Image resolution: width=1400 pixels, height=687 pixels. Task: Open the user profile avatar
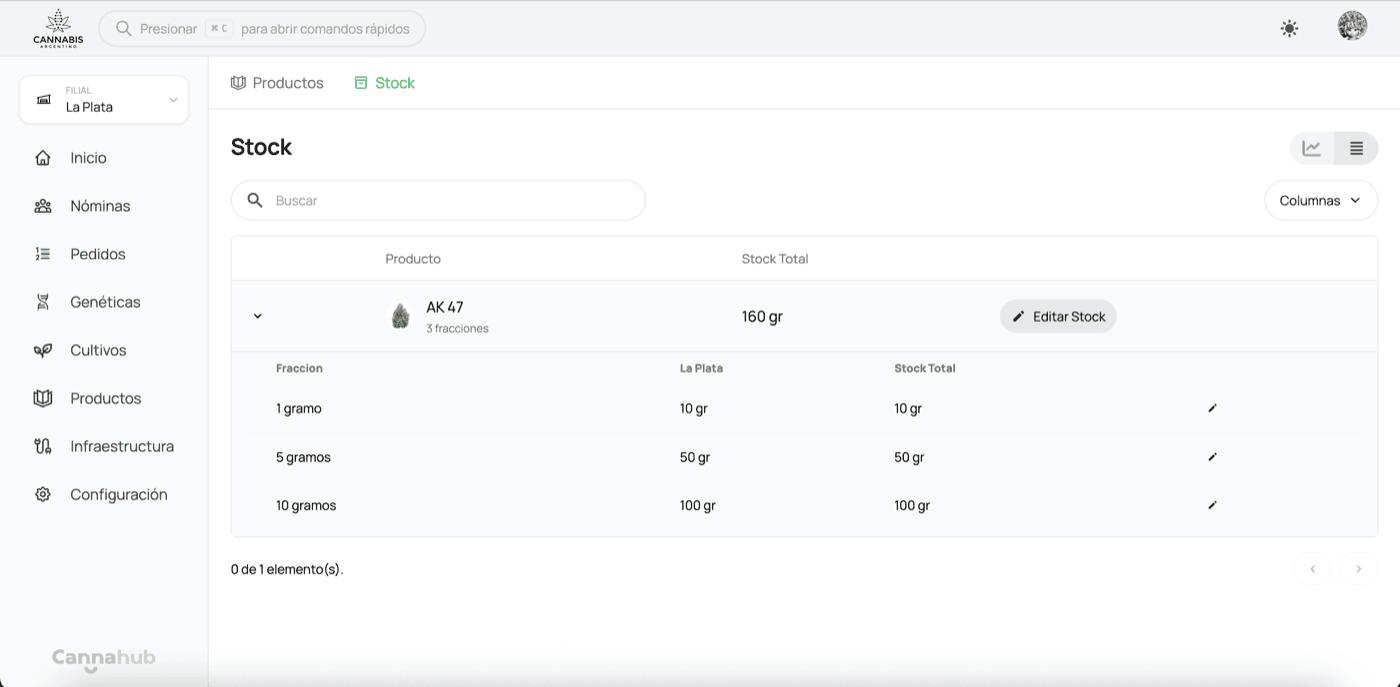tap(1352, 27)
